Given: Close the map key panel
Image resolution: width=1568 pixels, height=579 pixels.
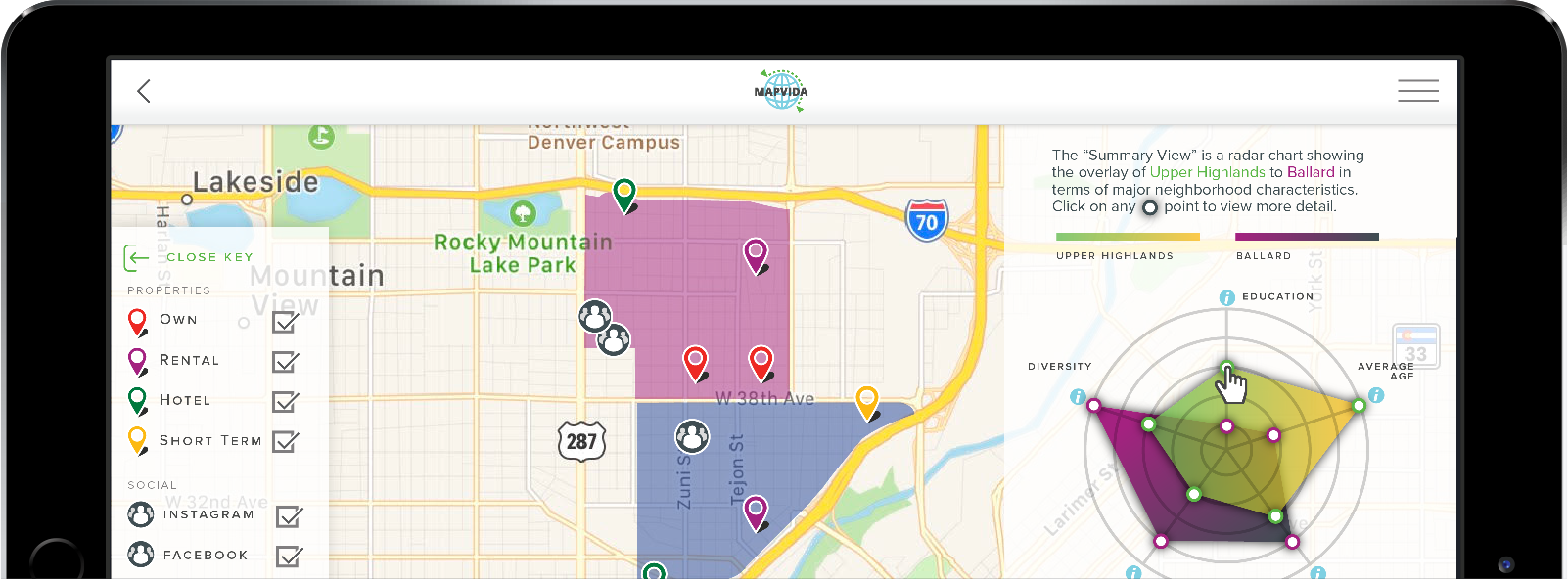Looking at the screenshot, I should (189, 257).
